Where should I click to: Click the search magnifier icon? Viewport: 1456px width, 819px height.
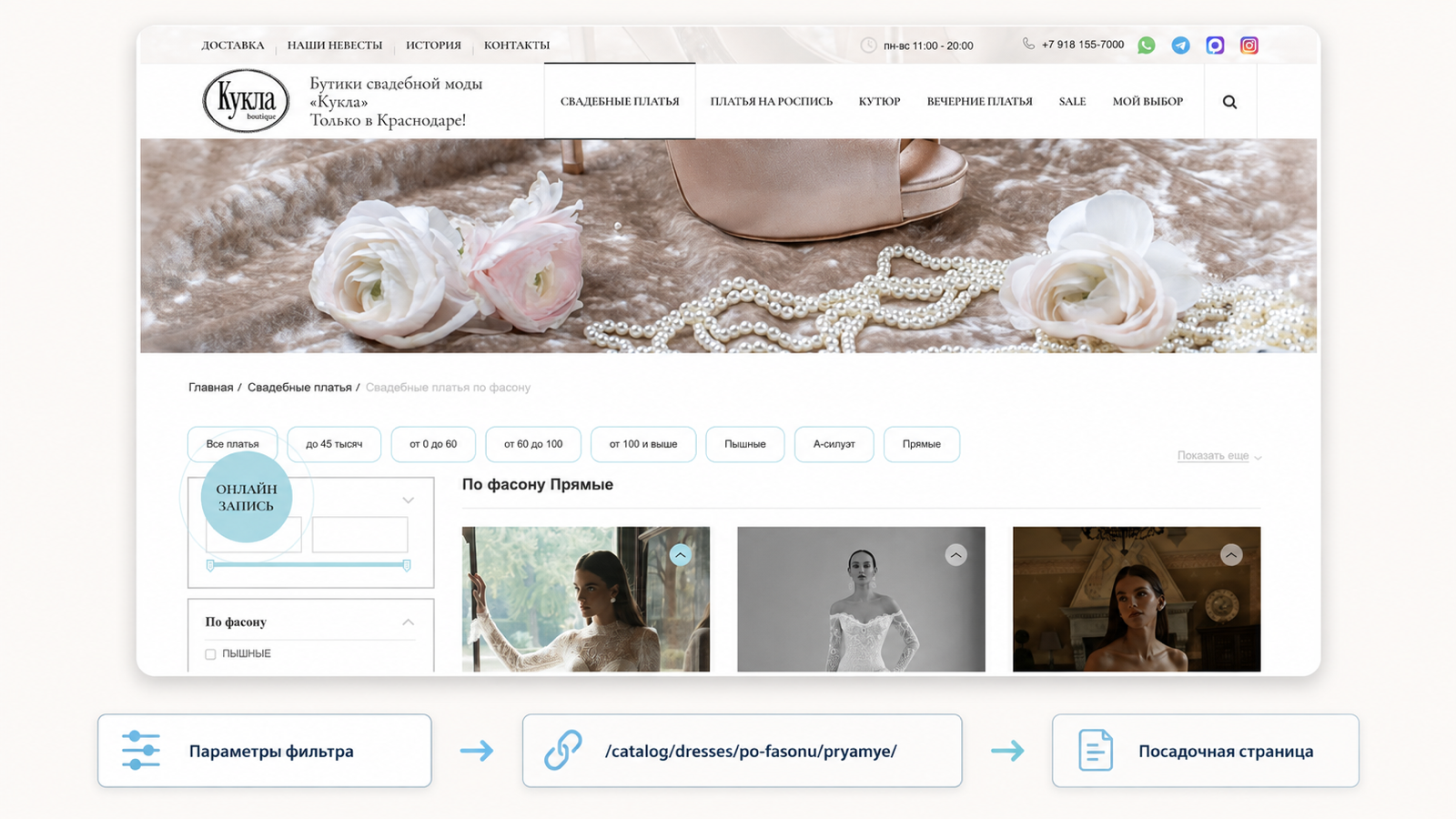tap(1229, 102)
